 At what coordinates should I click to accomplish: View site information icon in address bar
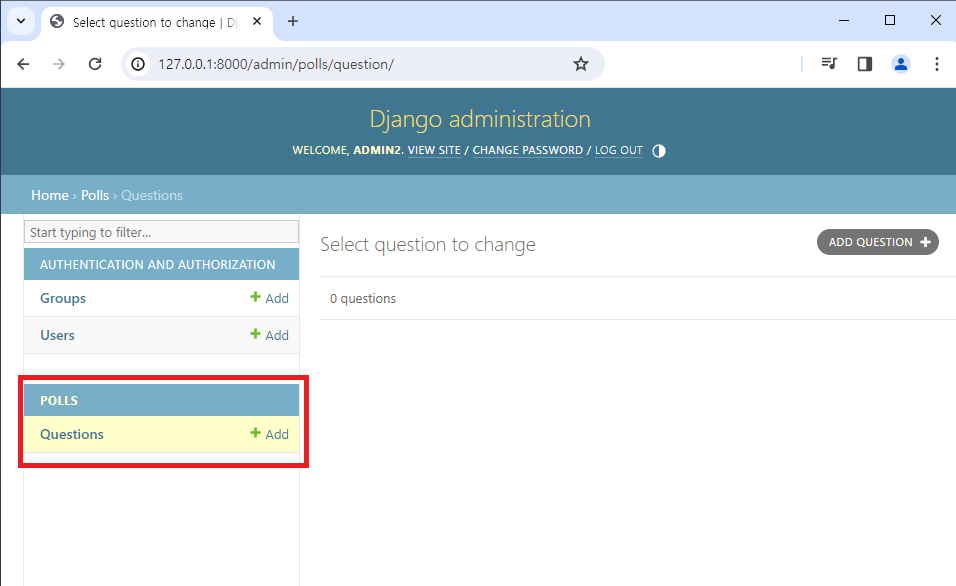[138, 64]
